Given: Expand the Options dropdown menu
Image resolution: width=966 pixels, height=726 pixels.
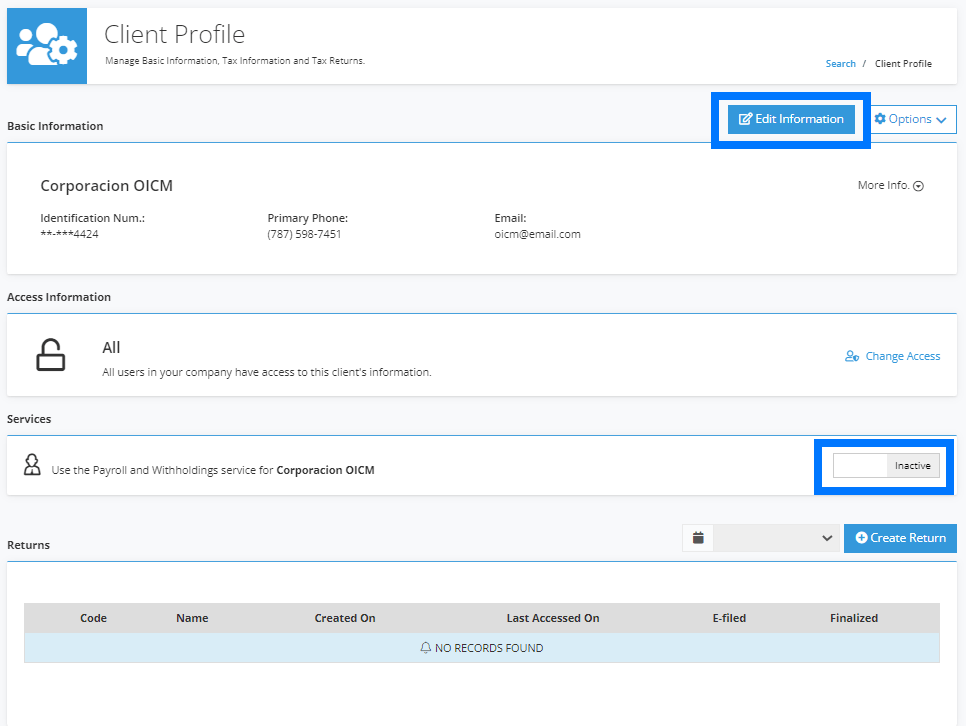Looking at the screenshot, I should click(911, 119).
